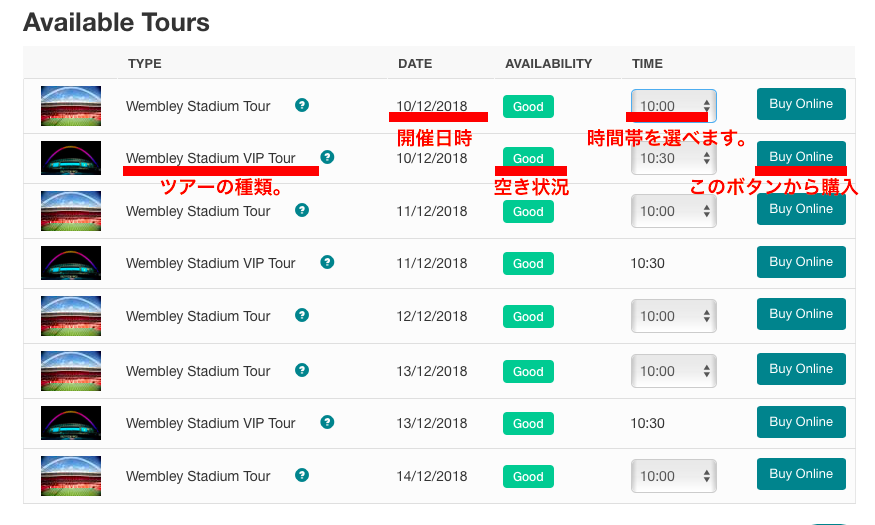Click help icon for 11/12/2018 Wembley Stadium Tour
875x525 pixels.
click(x=302, y=210)
